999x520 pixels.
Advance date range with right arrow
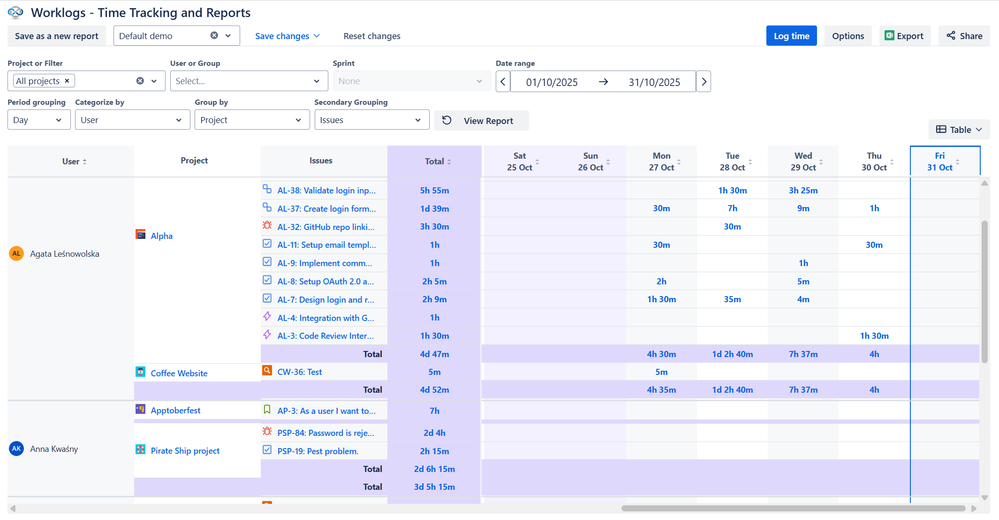(704, 82)
